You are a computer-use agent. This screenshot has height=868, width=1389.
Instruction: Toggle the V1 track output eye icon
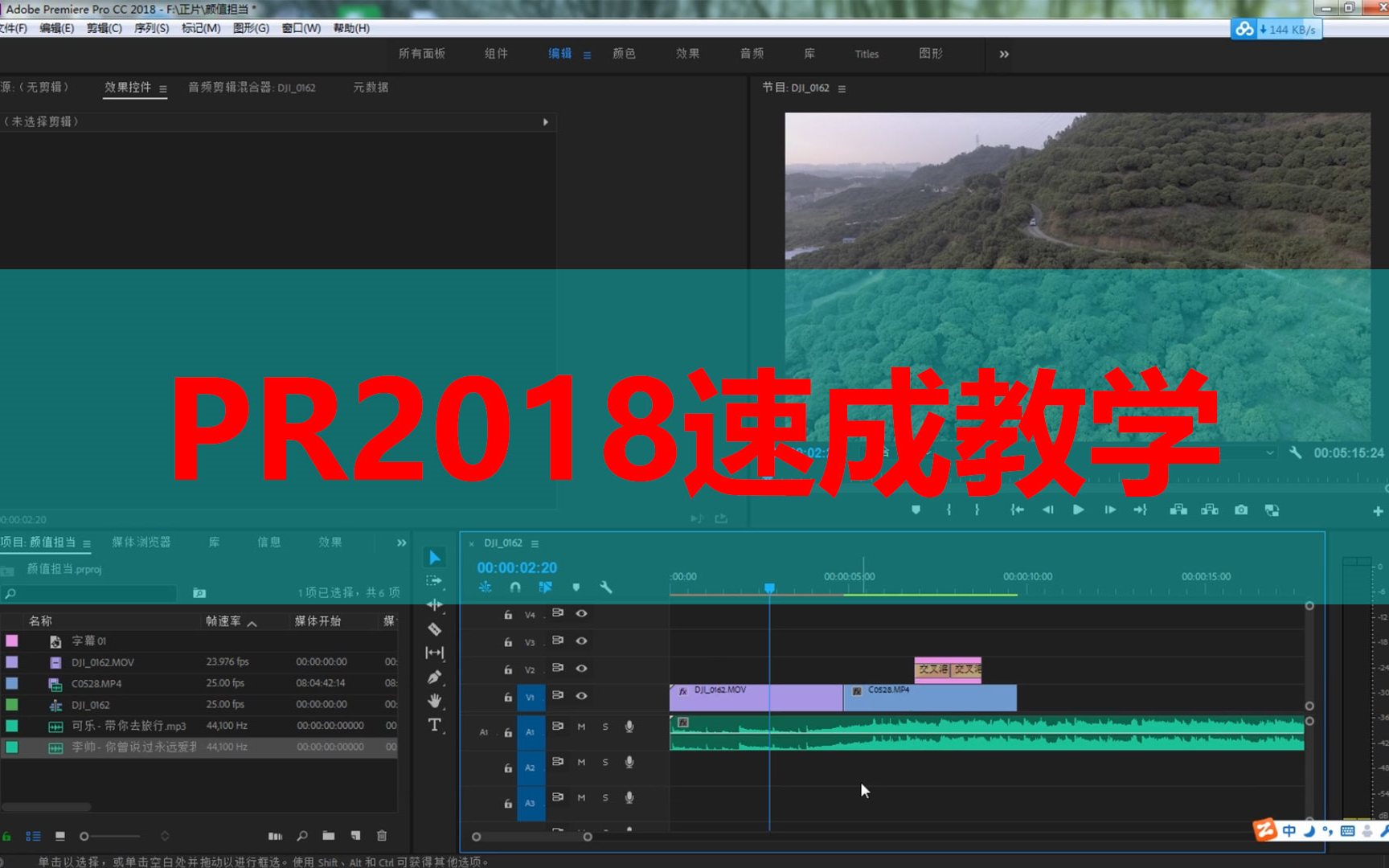click(581, 696)
